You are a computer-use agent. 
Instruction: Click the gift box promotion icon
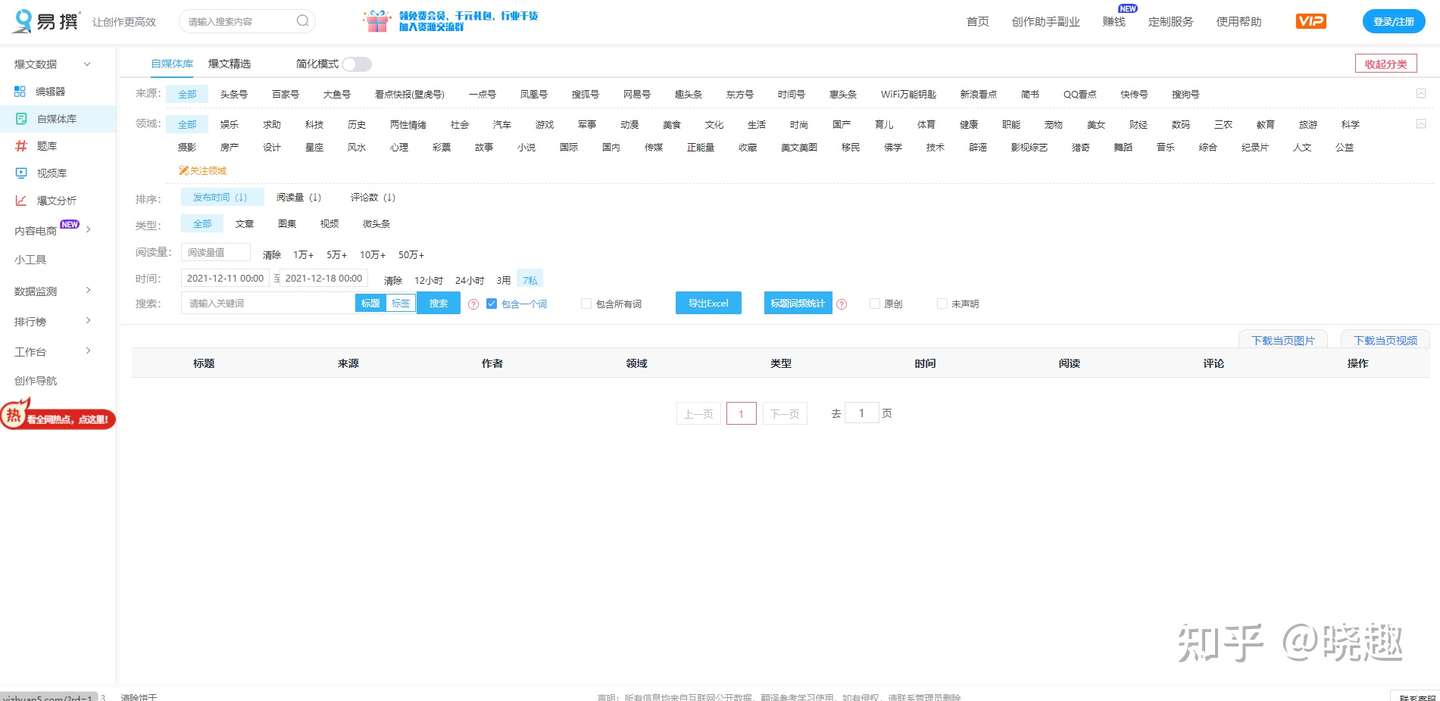tap(377, 21)
